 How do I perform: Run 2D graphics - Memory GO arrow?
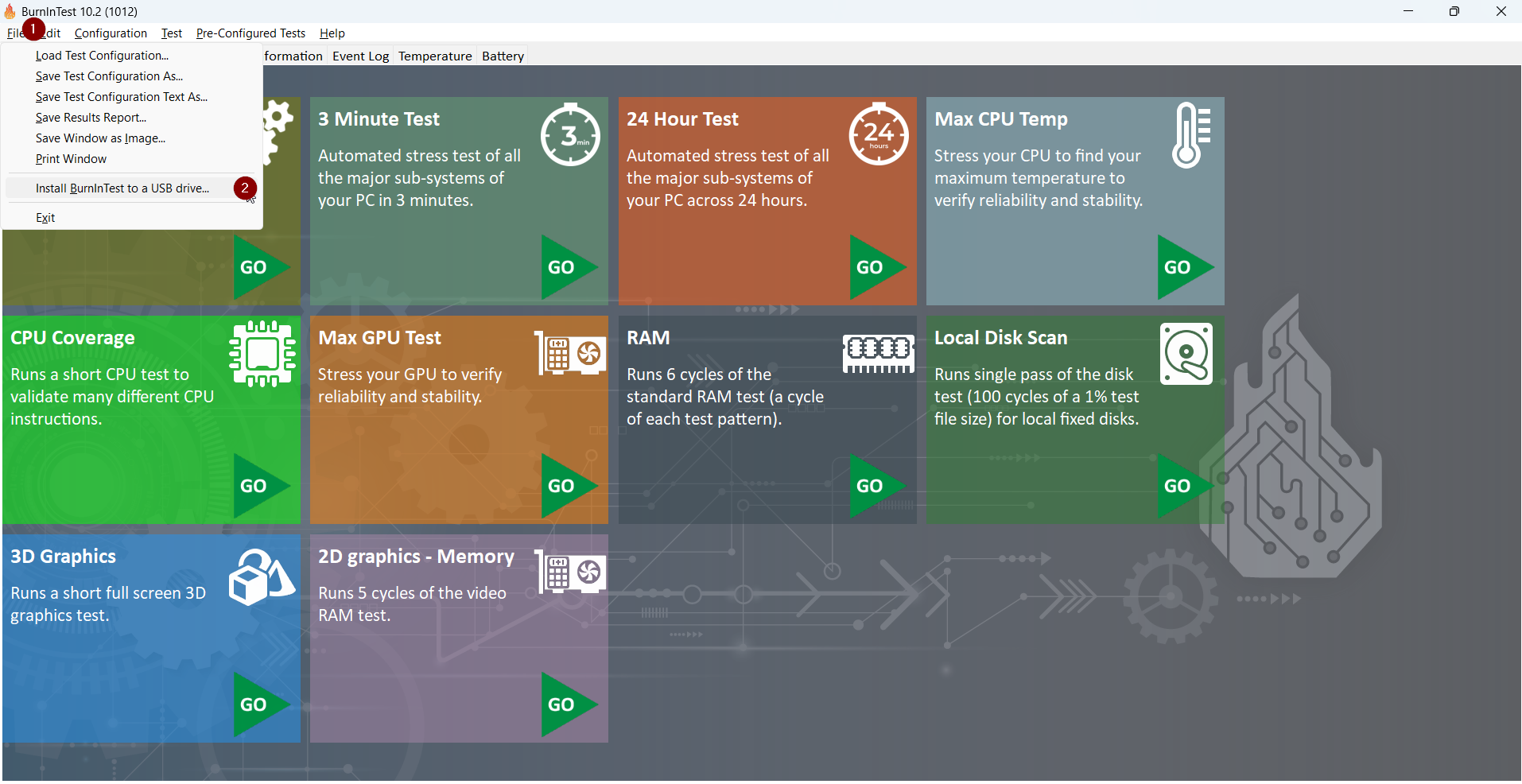[569, 704]
